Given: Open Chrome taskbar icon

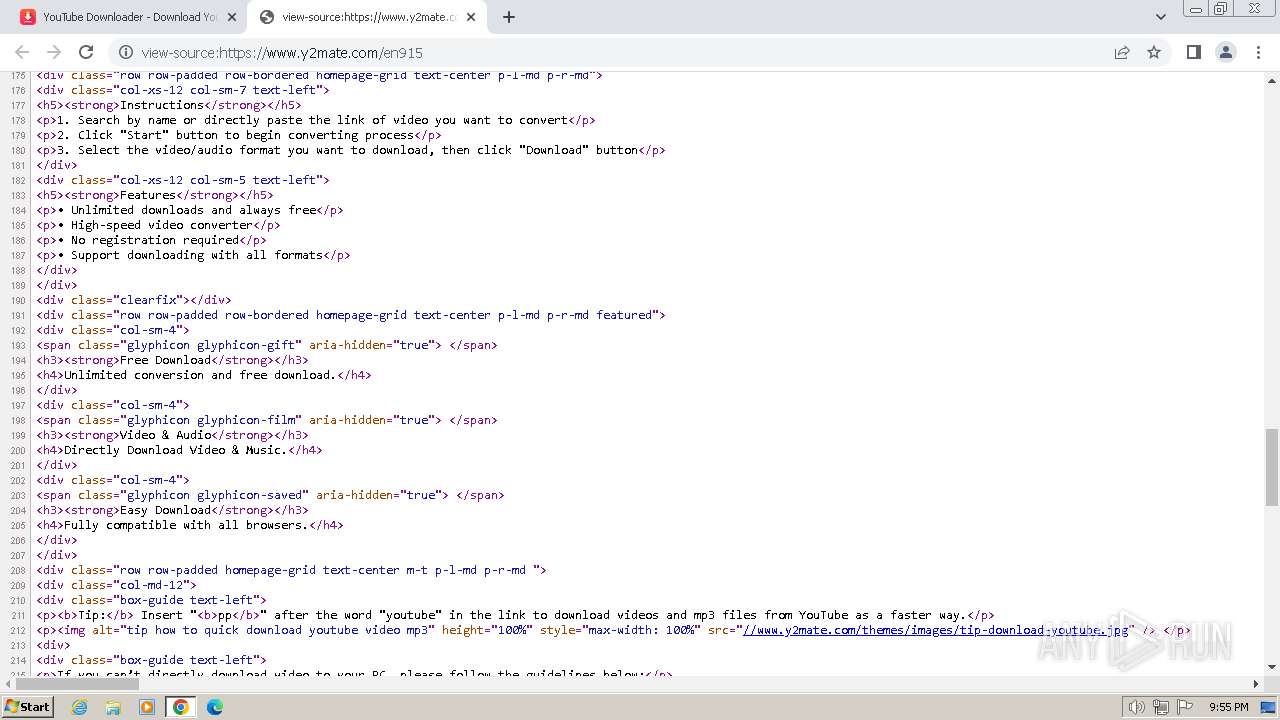Looking at the screenshot, I should [181, 707].
